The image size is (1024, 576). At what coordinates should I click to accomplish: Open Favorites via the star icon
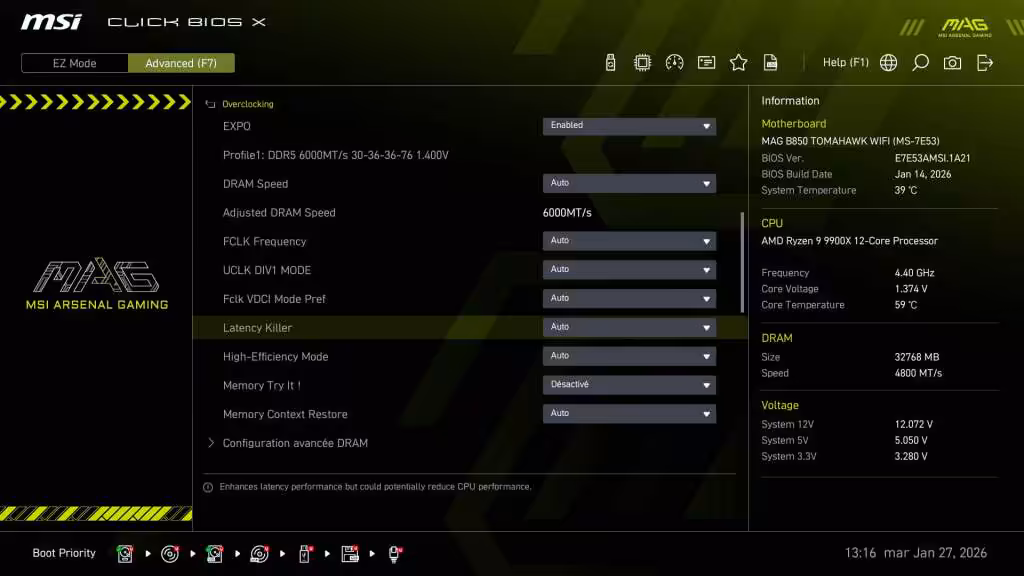coord(738,62)
